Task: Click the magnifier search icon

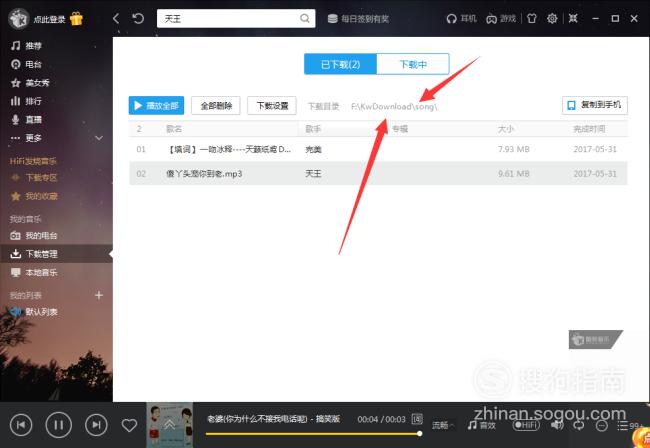Action: tap(305, 18)
